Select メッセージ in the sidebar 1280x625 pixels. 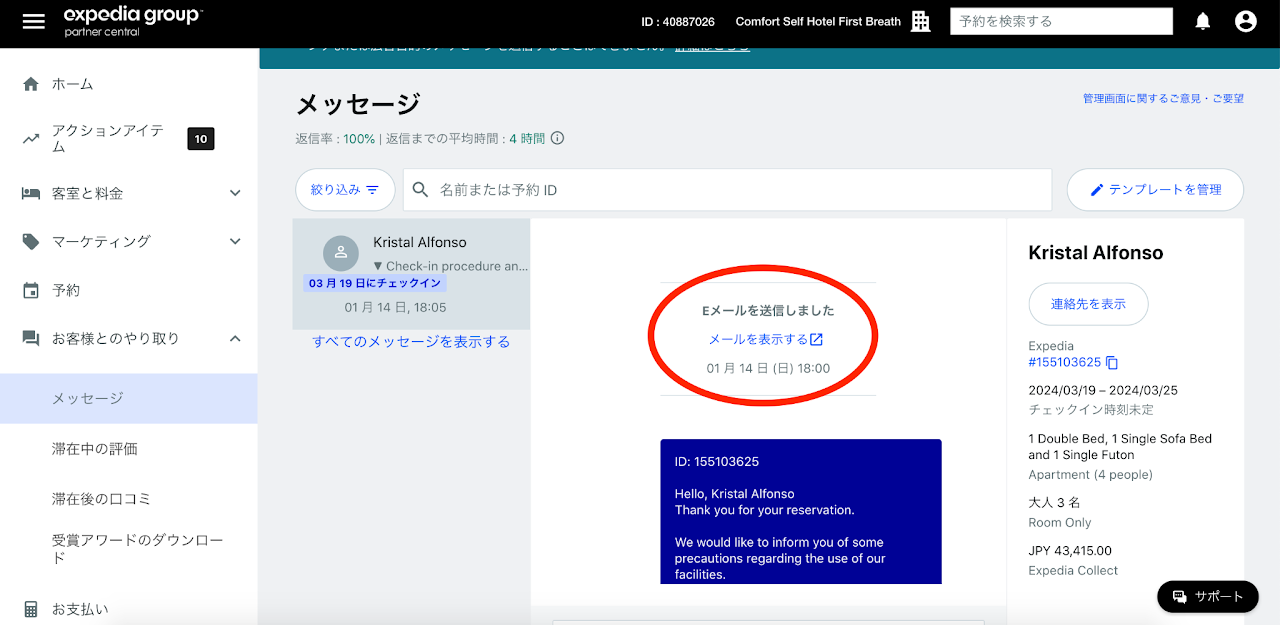pyautogui.click(x=88, y=398)
